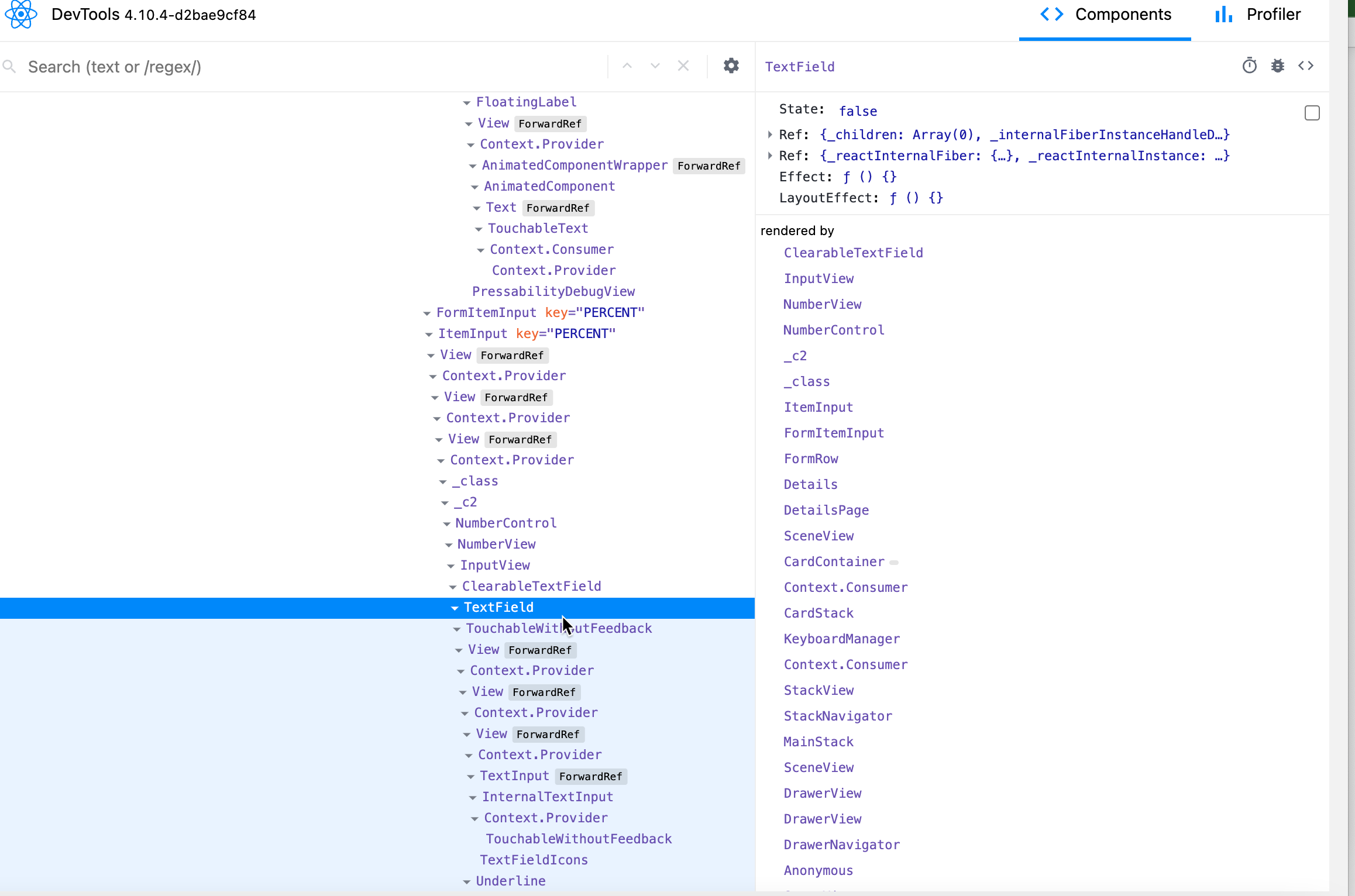
Task: Collapse the InternalTextInput node
Action: tap(473, 798)
